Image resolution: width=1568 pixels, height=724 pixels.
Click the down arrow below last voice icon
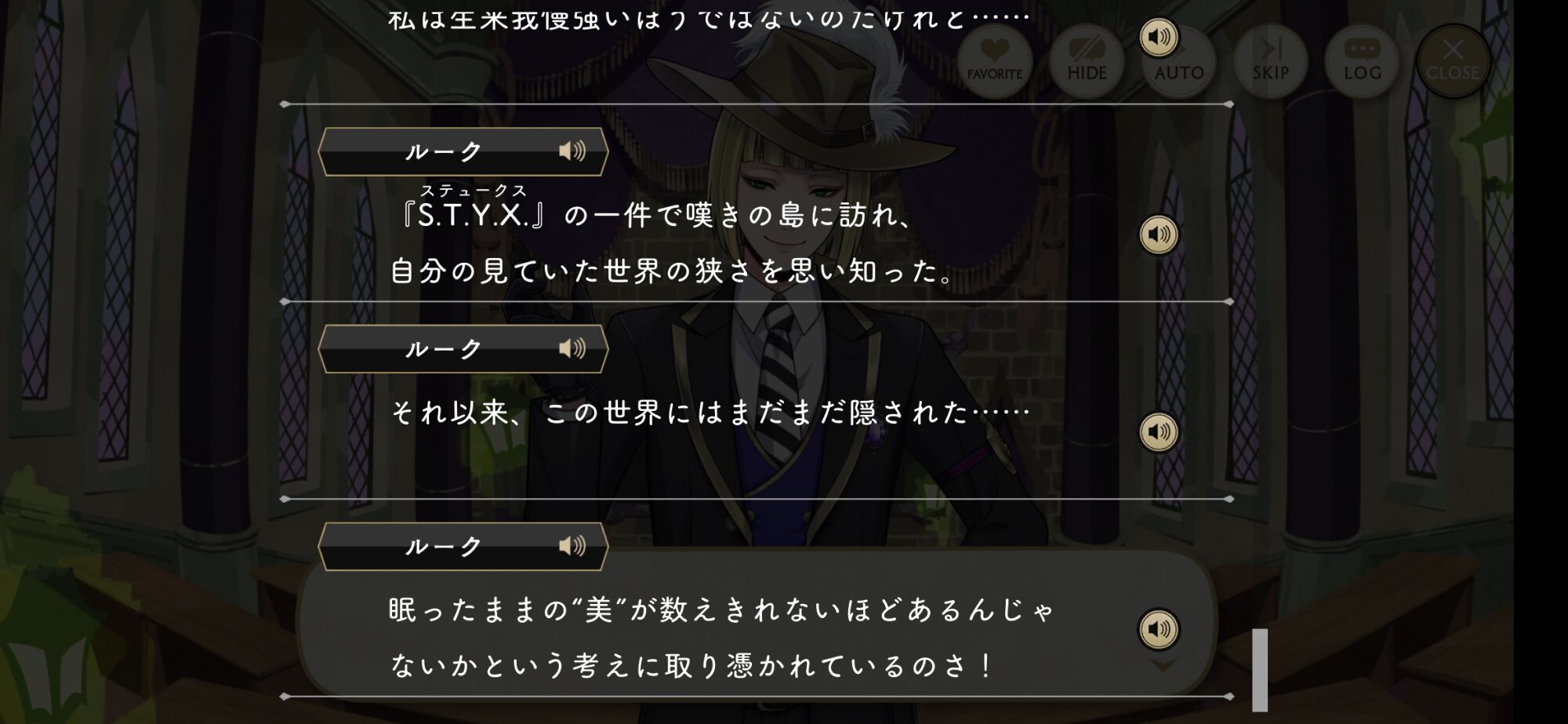[x=1163, y=666]
